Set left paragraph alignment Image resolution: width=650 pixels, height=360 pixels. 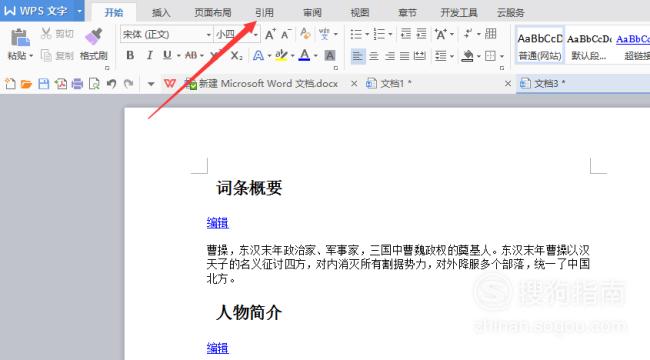pyautogui.click(x=358, y=56)
